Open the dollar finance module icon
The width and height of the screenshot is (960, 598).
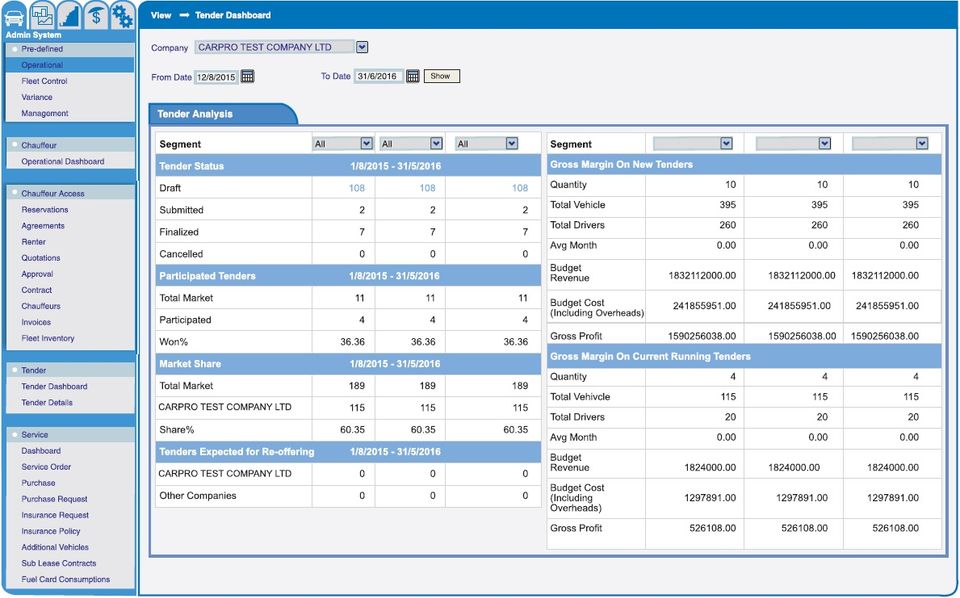96,15
